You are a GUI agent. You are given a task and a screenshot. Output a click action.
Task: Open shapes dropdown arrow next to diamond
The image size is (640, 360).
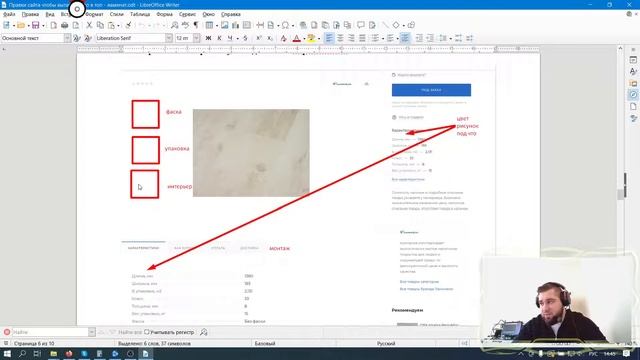pyautogui.click(x=403, y=26)
